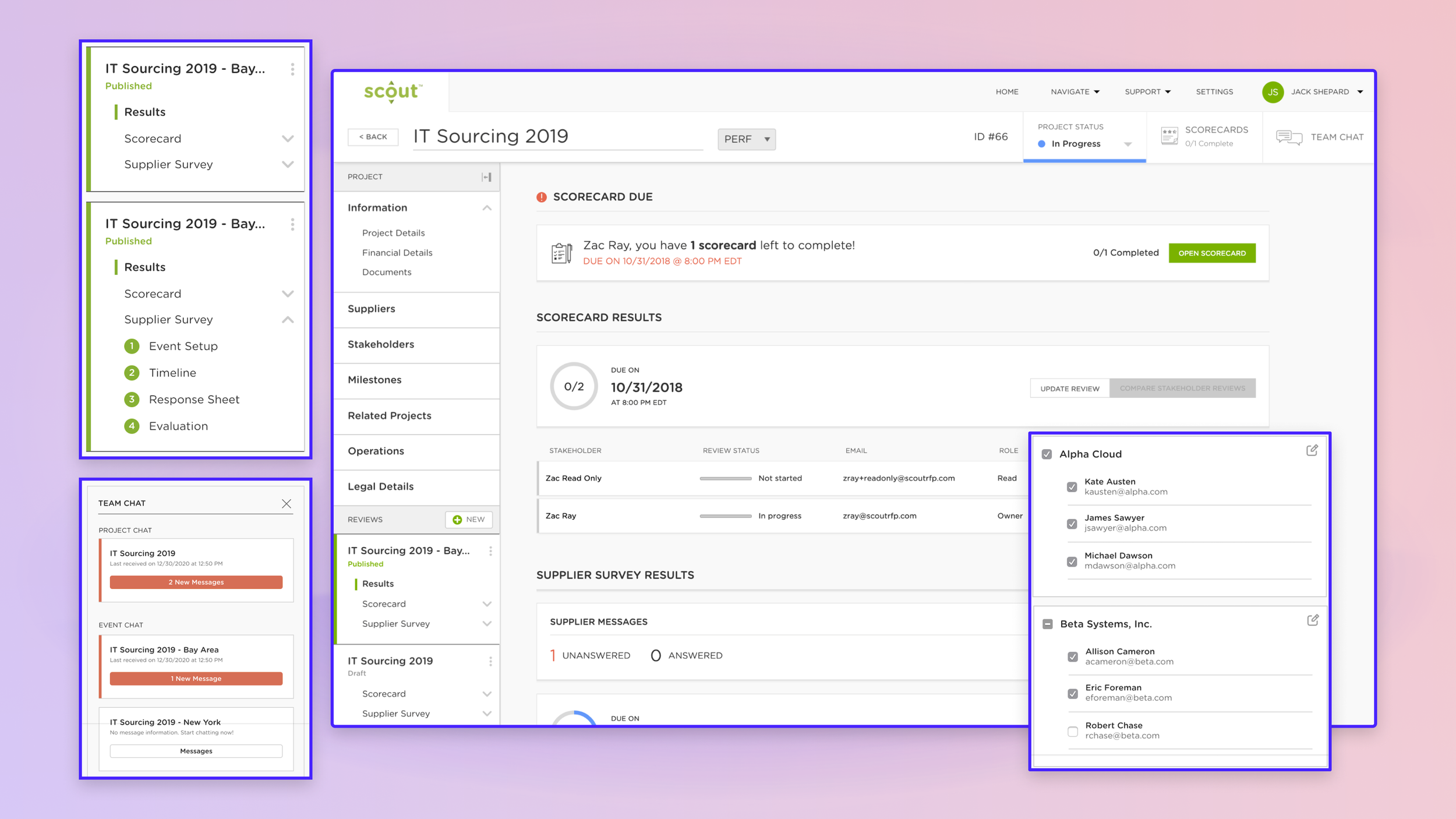
Task: Select Stakeholders in the project sidebar
Action: click(x=381, y=344)
